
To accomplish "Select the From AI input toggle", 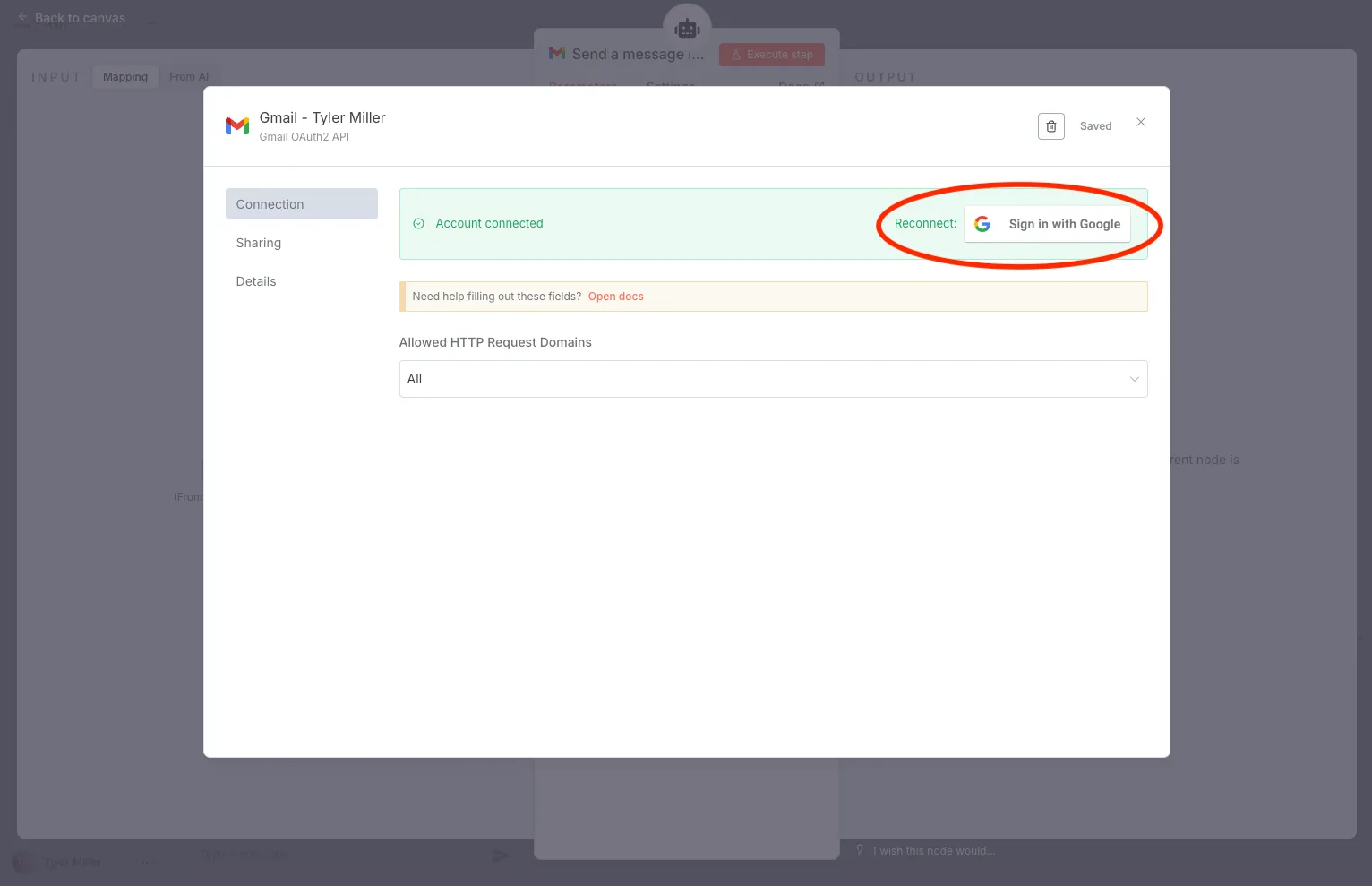I will [189, 77].
